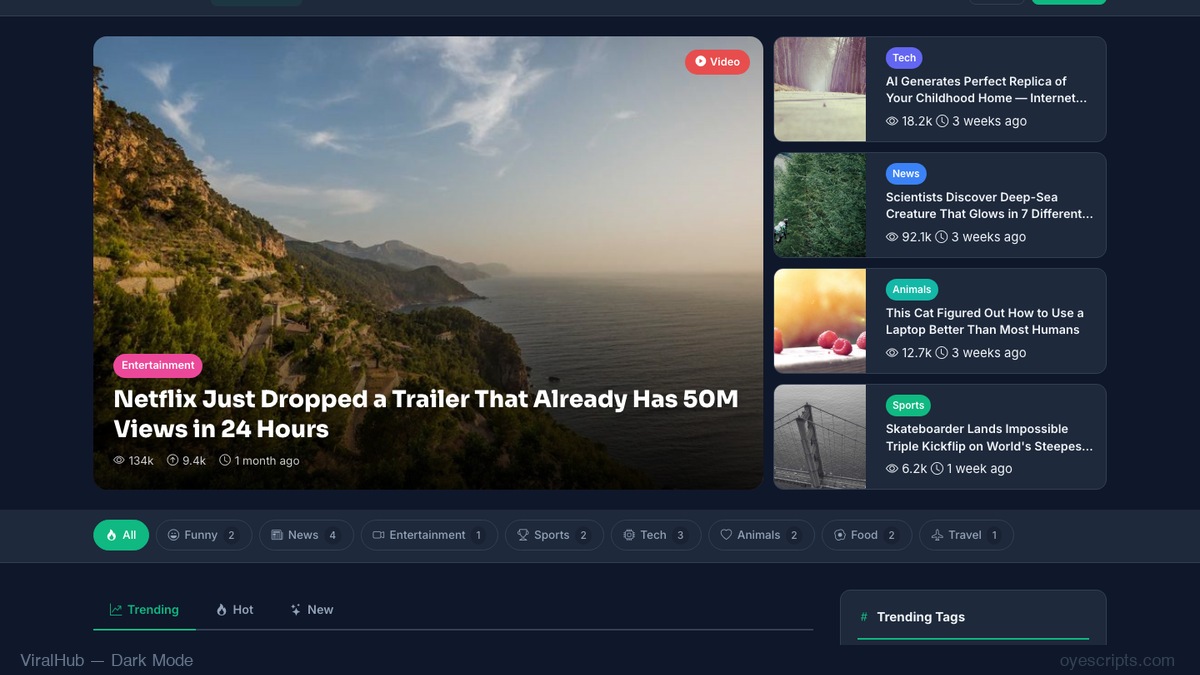
Task: Open the AI childhood home replica thumbnail
Action: click(x=820, y=89)
